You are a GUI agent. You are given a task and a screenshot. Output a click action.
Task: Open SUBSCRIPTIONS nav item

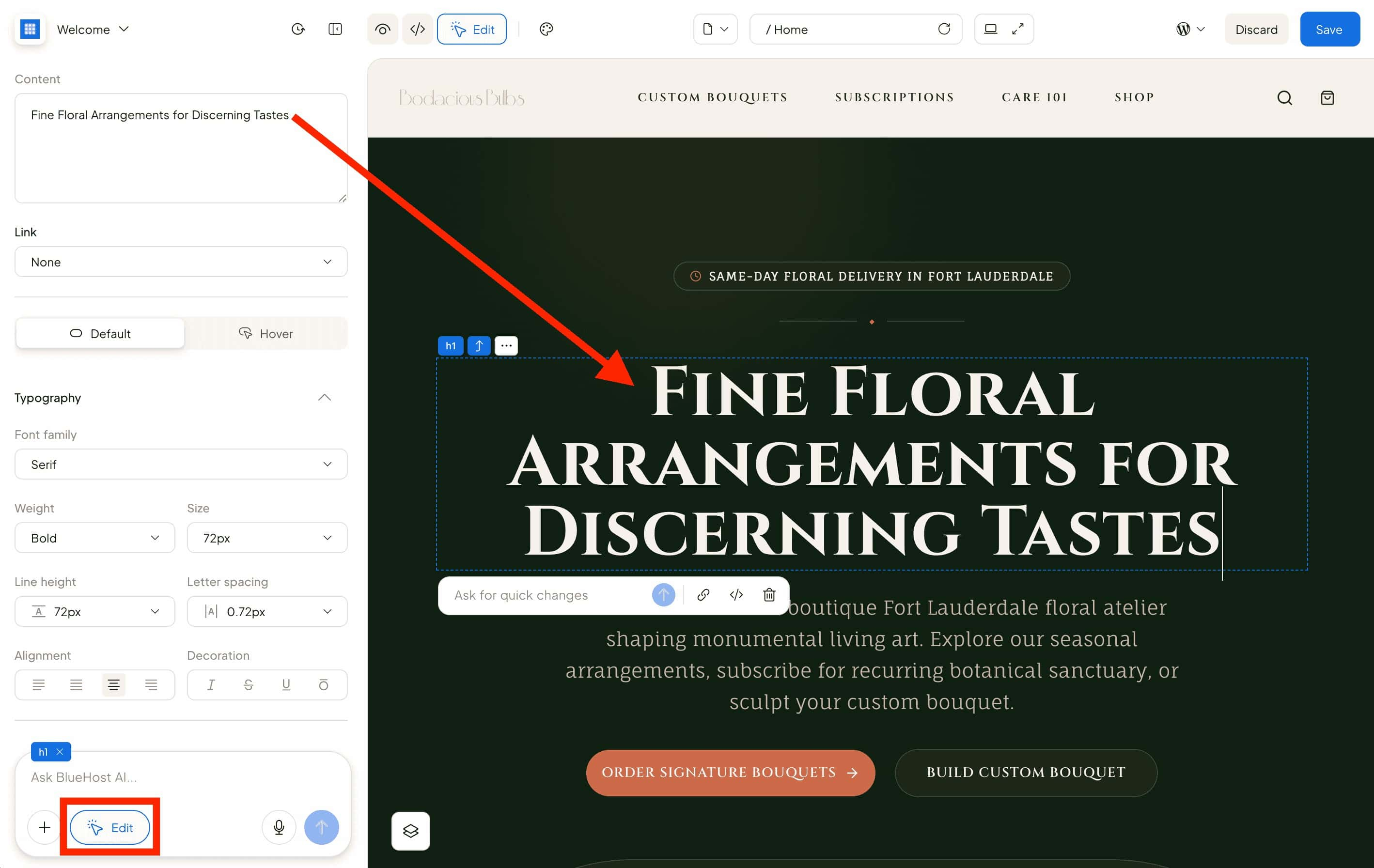point(895,97)
